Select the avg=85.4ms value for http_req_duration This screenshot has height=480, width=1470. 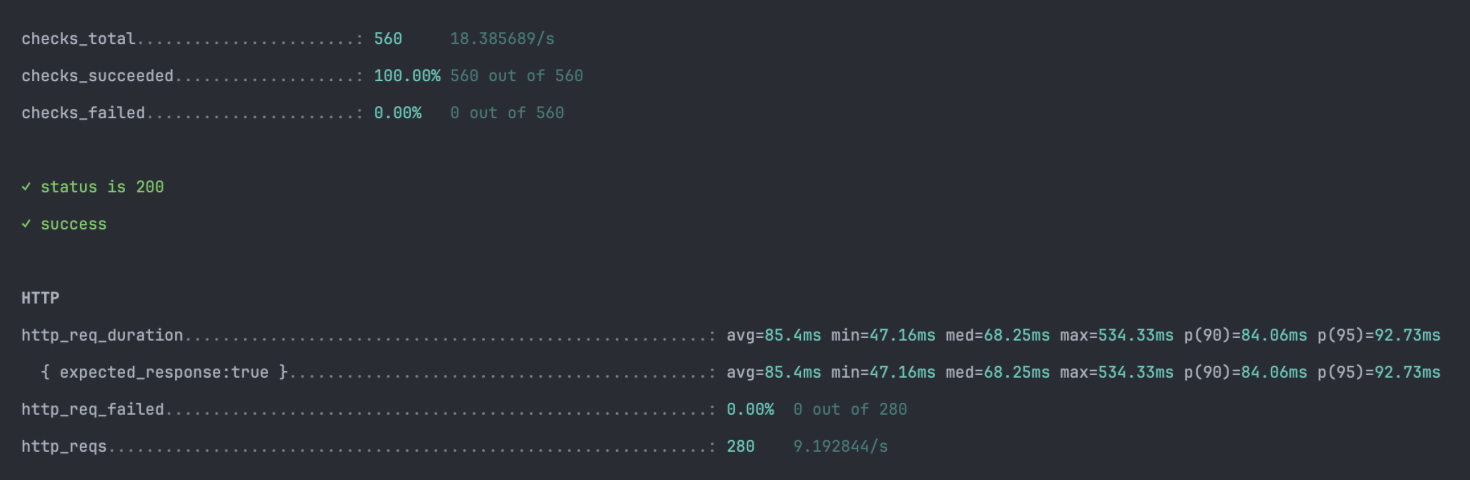coord(774,335)
